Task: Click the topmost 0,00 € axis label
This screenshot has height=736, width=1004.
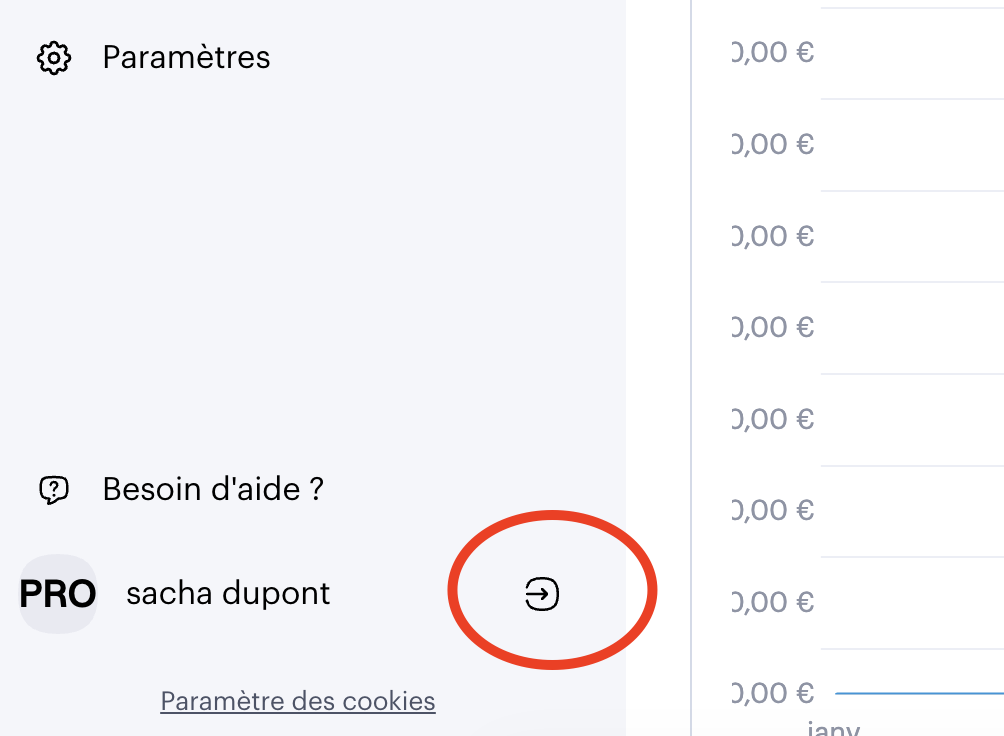Action: click(x=773, y=52)
